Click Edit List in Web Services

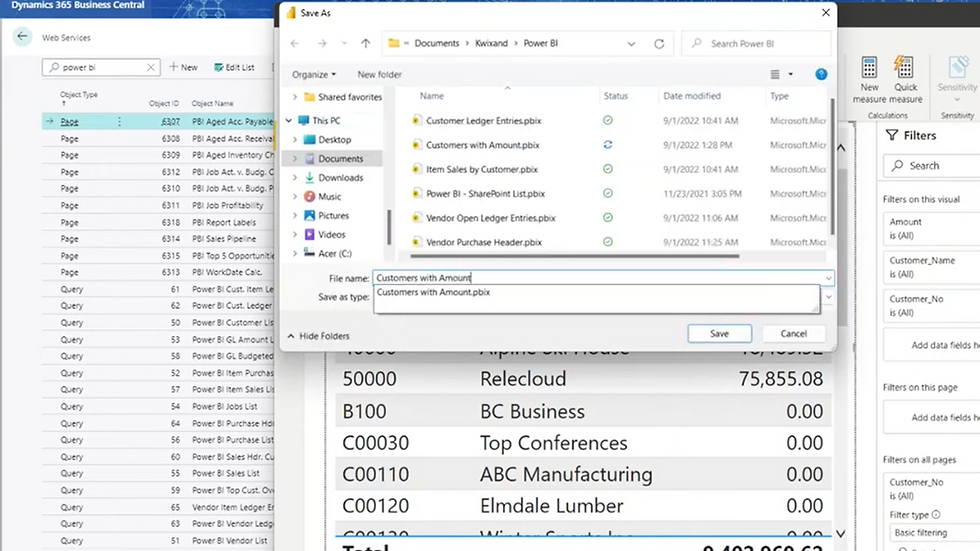[x=234, y=67]
